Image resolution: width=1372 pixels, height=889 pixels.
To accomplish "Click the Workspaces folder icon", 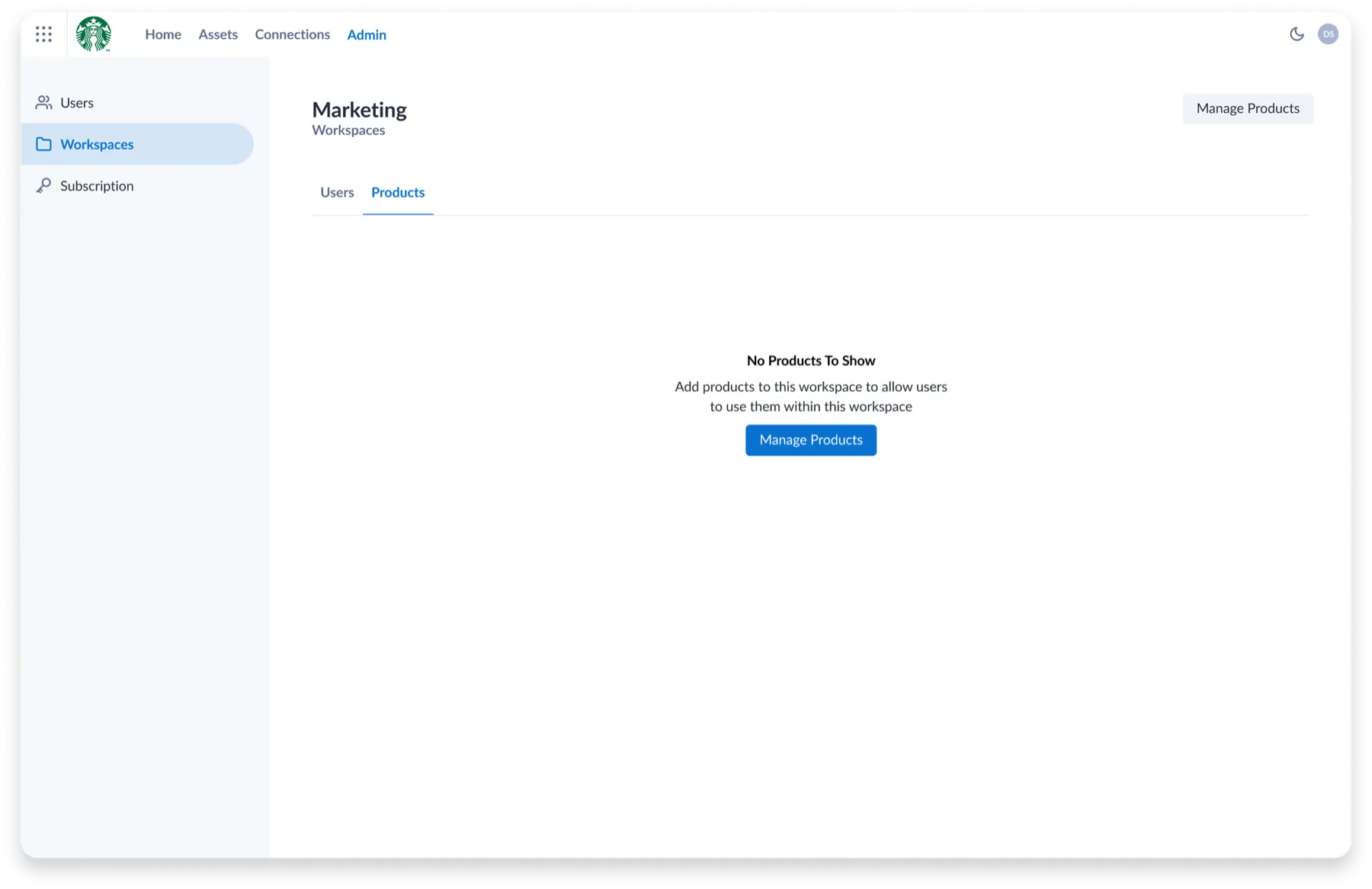I will [x=43, y=144].
